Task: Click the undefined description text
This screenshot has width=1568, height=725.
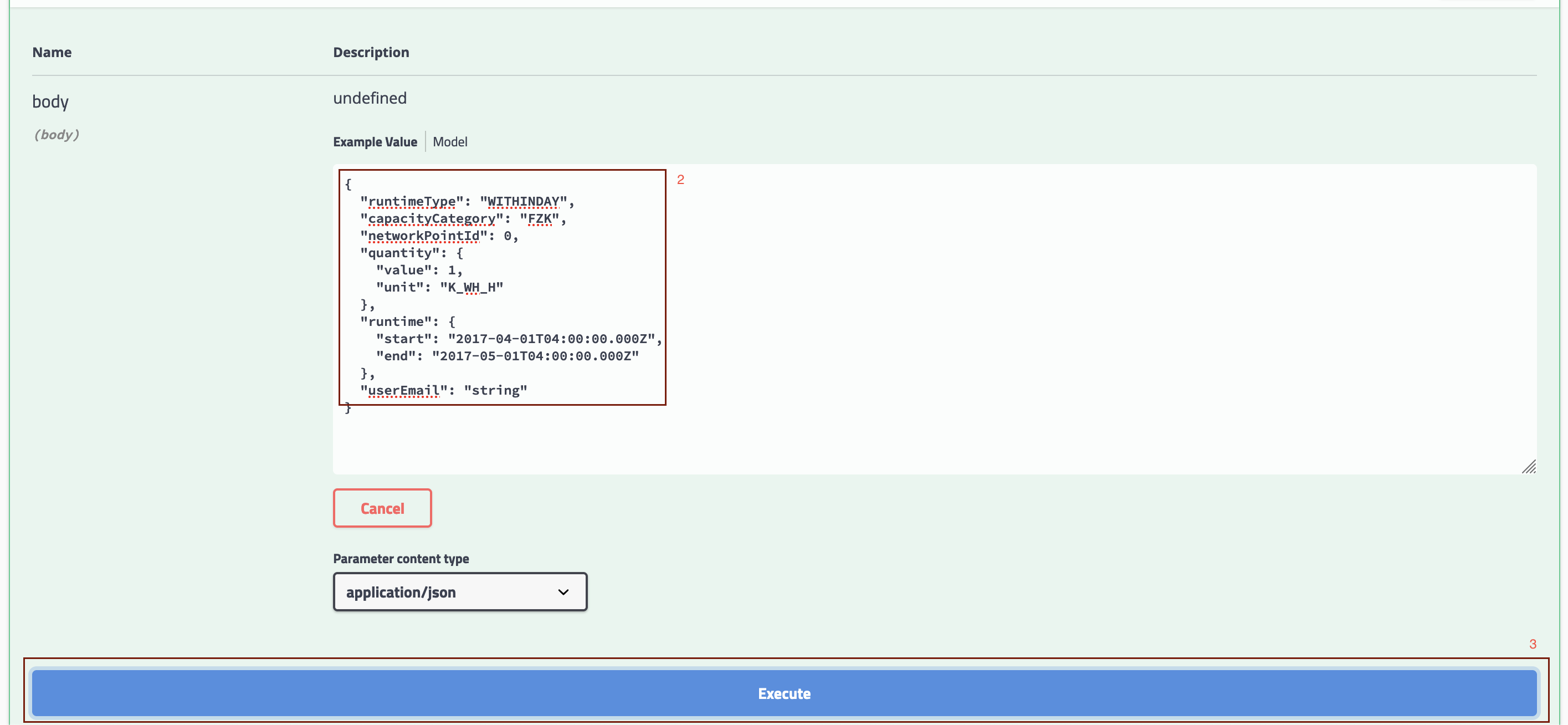Action: coord(370,98)
